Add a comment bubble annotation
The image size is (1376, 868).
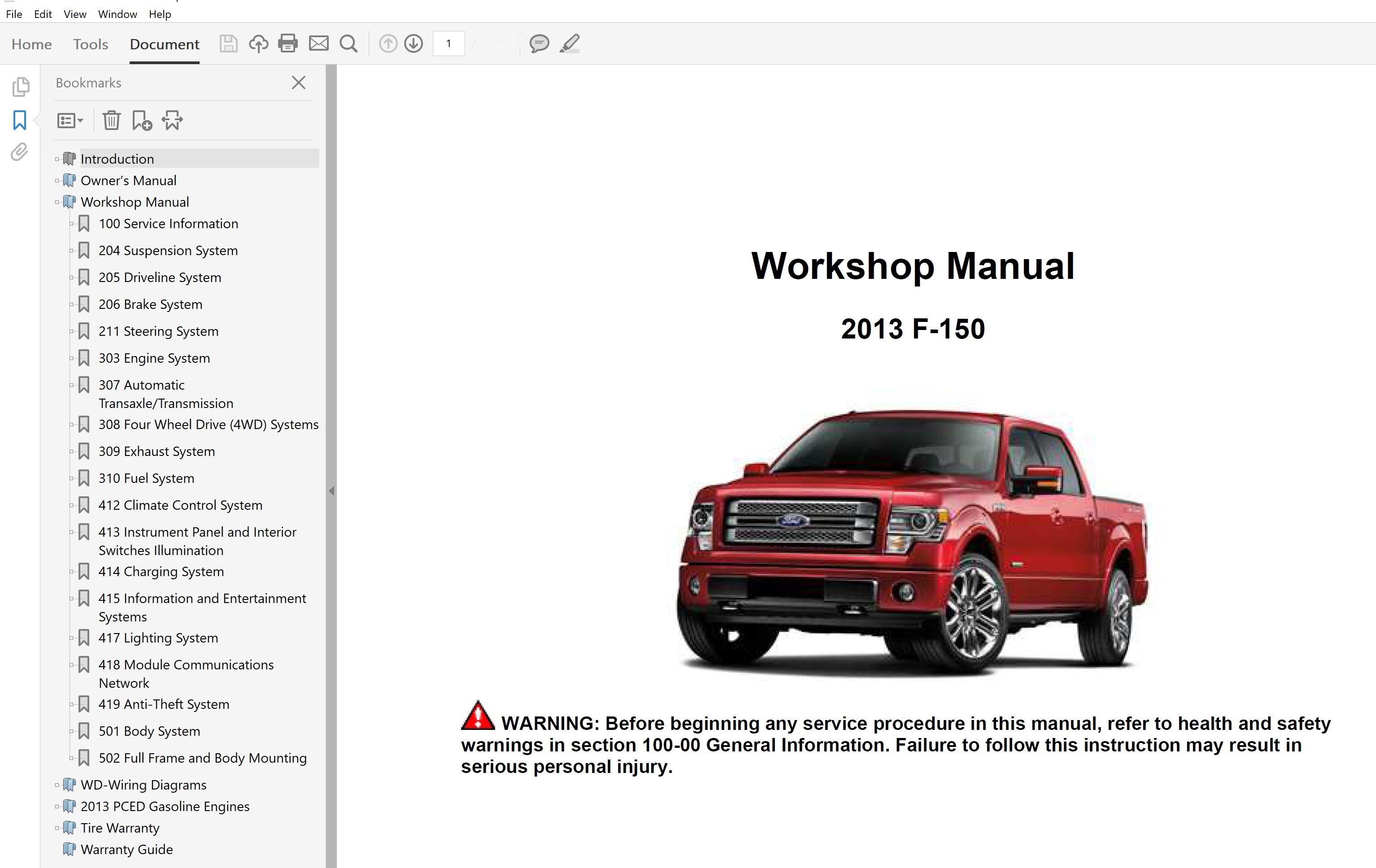pos(539,44)
